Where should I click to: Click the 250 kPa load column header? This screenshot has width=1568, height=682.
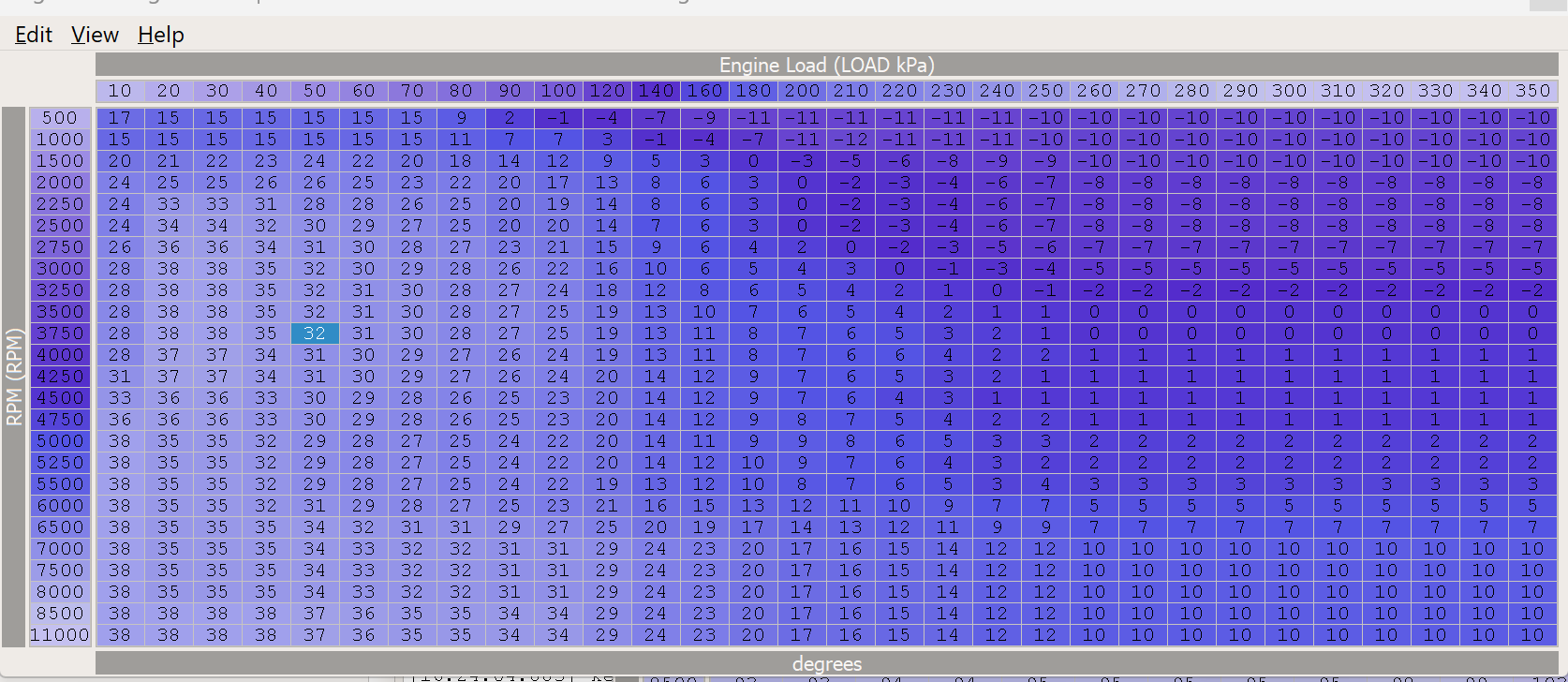(1045, 91)
